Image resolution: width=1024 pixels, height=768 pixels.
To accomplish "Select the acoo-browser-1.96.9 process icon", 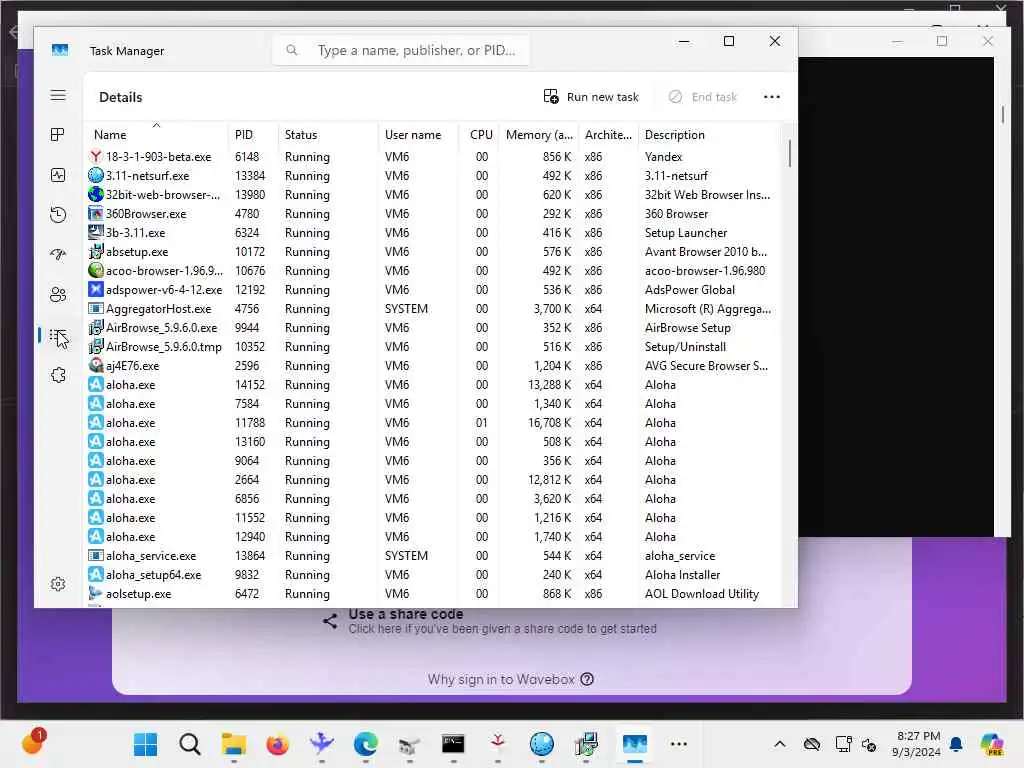I will point(95,270).
